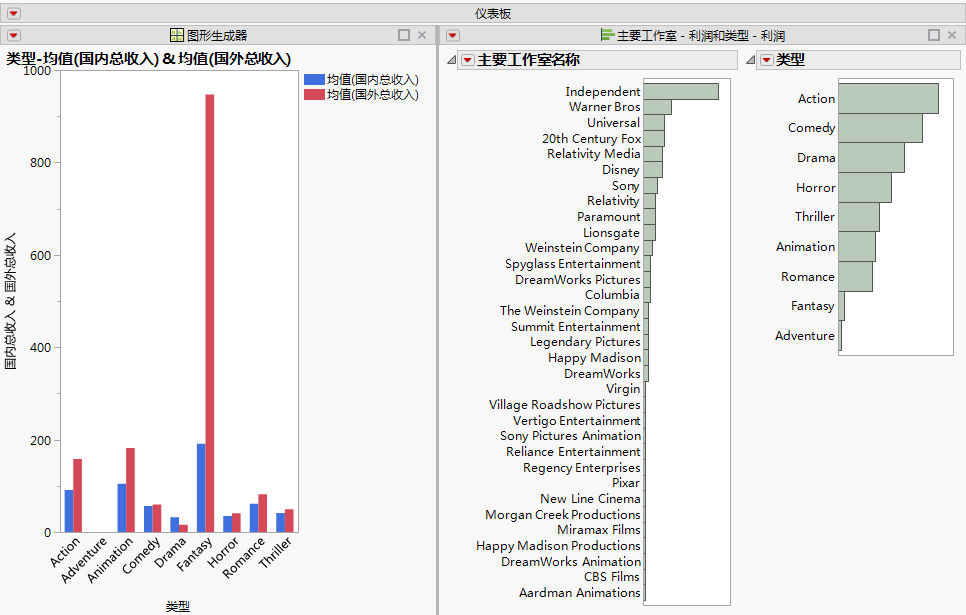Select the 均值(国外总收入) legend label
966x615 pixels.
point(373,94)
